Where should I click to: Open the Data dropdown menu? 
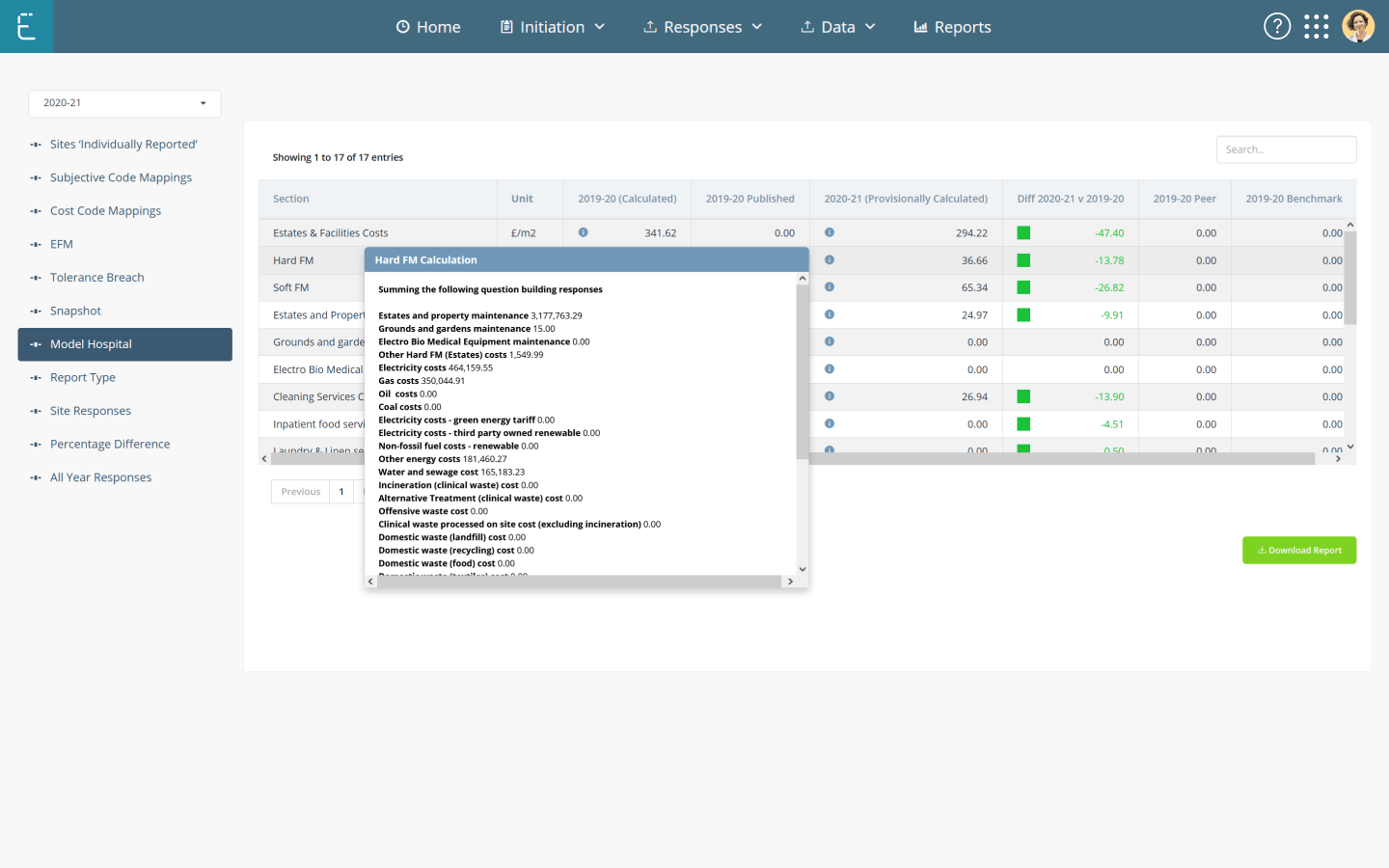[838, 27]
